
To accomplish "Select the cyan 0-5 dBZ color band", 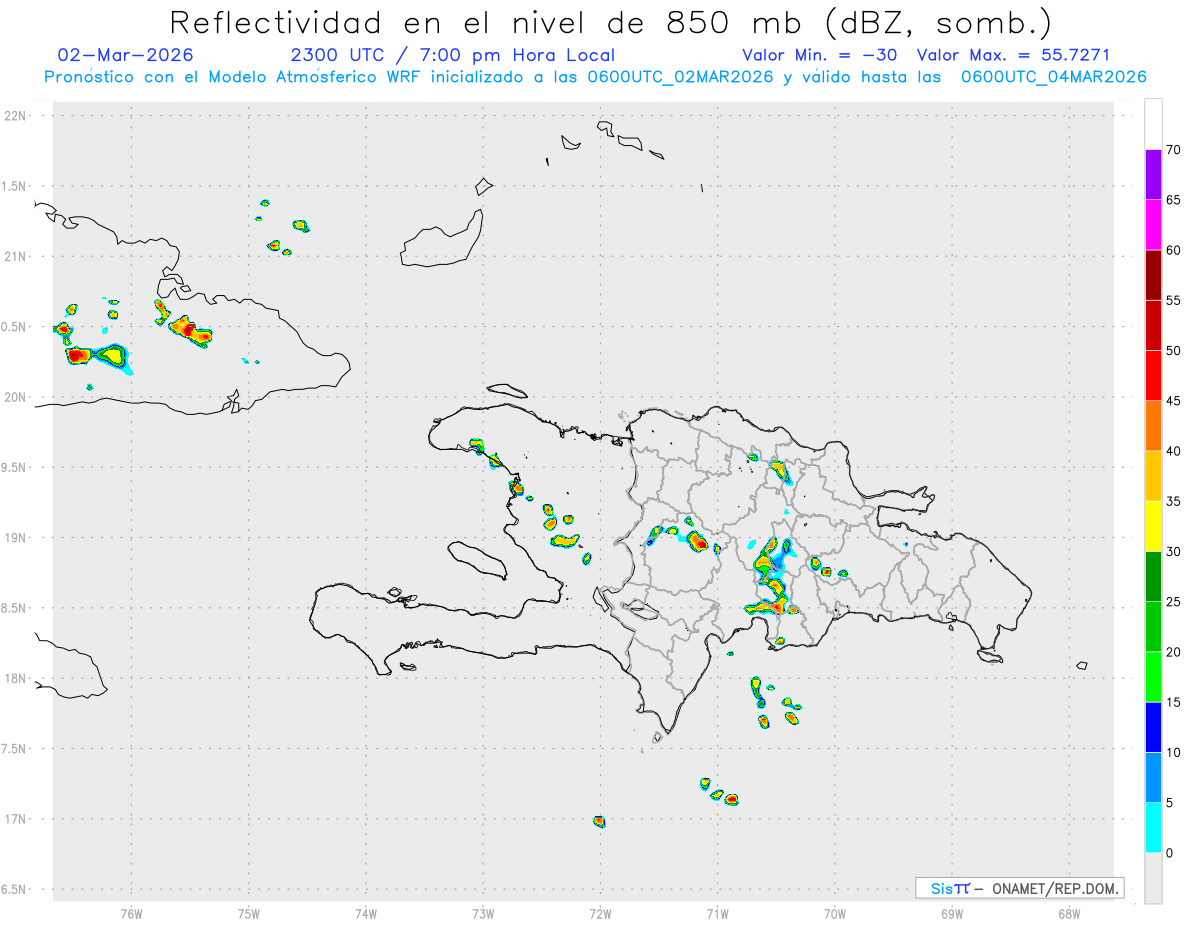I will [x=1153, y=827].
